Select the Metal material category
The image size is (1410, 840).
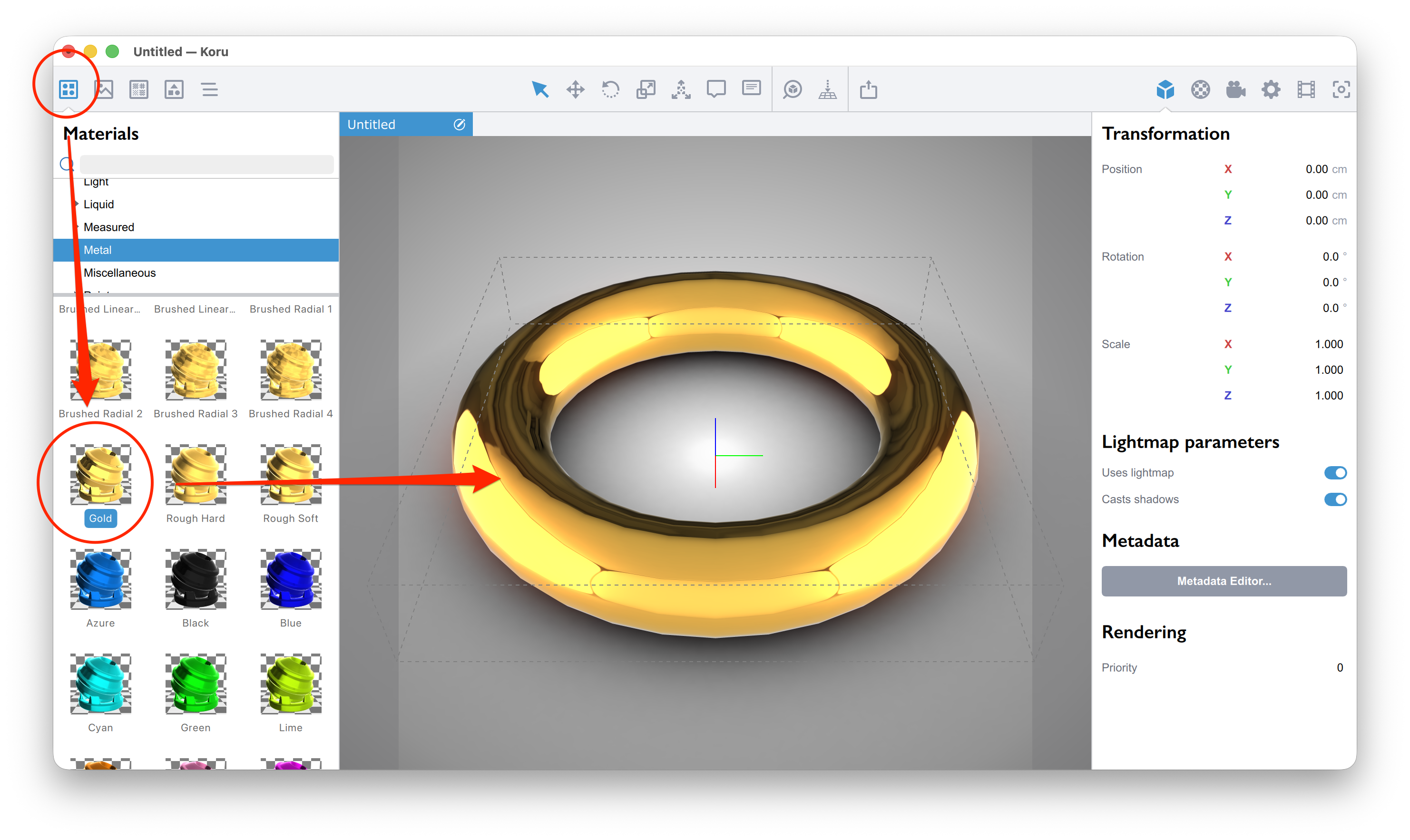click(x=196, y=250)
